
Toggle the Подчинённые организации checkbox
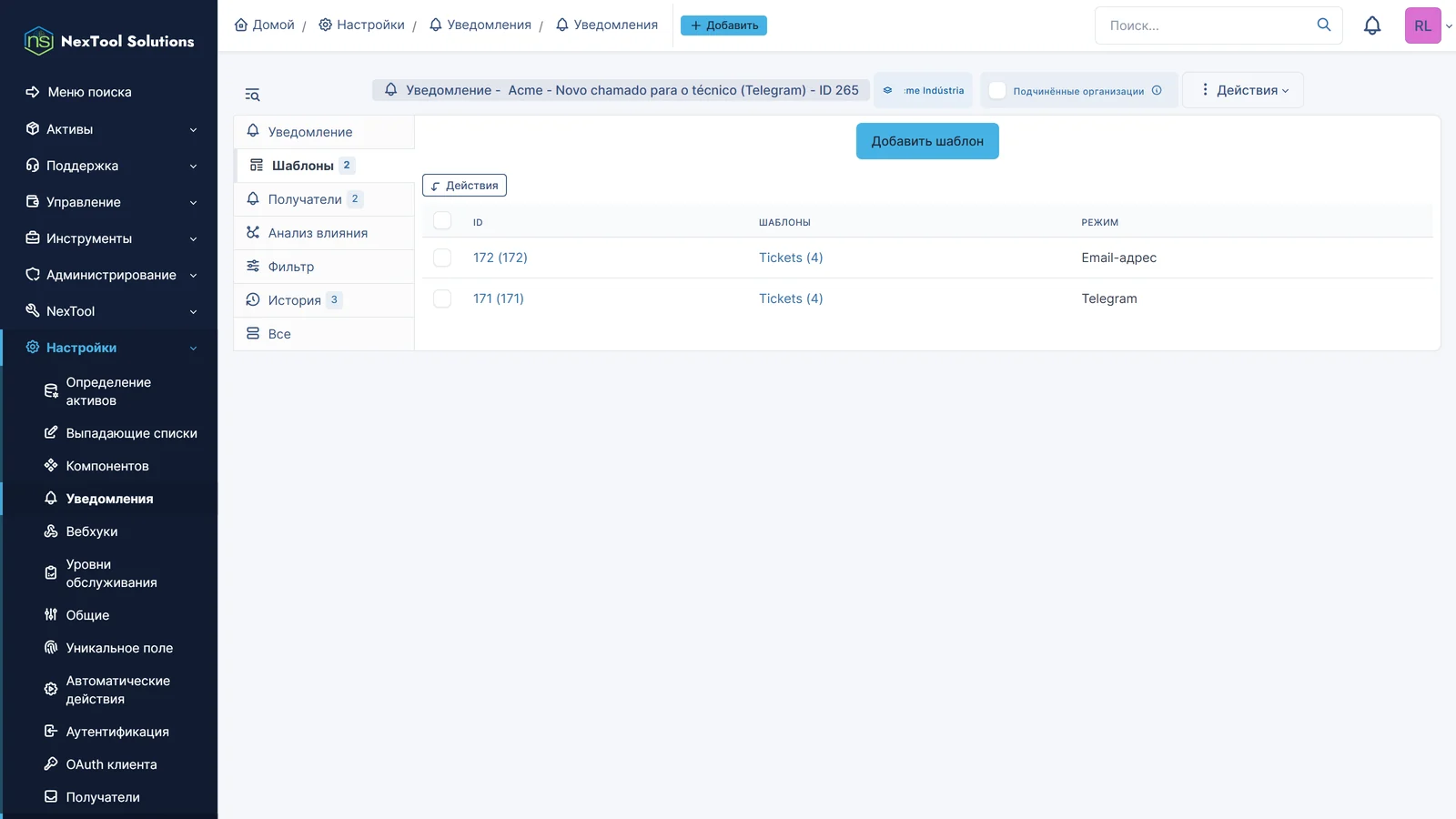coord(997,90)
